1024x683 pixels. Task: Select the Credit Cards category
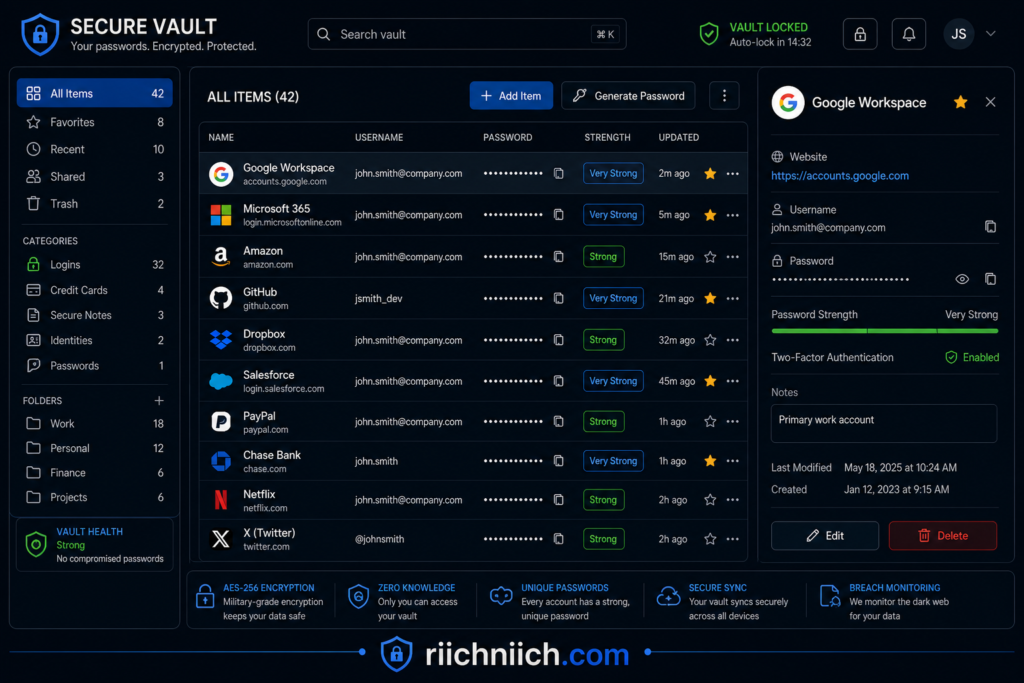pyautogui.click(x=95, y=290)
